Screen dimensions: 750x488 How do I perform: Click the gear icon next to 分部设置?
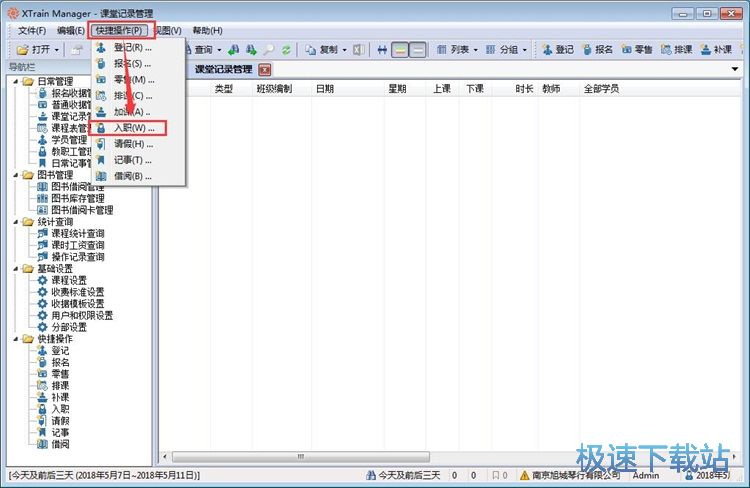43,327
